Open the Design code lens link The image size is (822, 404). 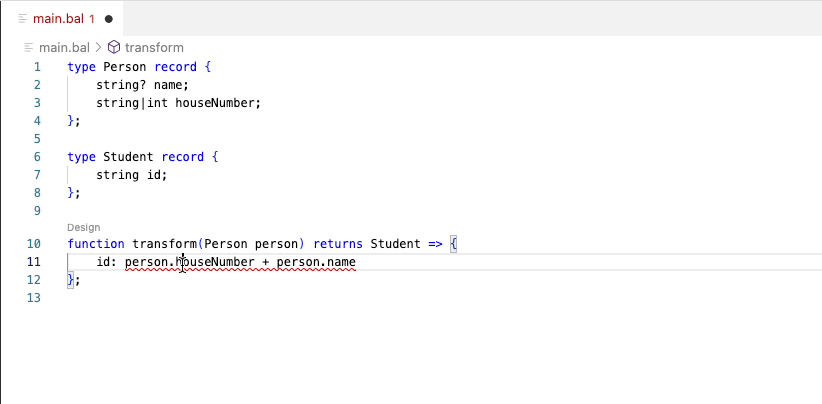83,227
